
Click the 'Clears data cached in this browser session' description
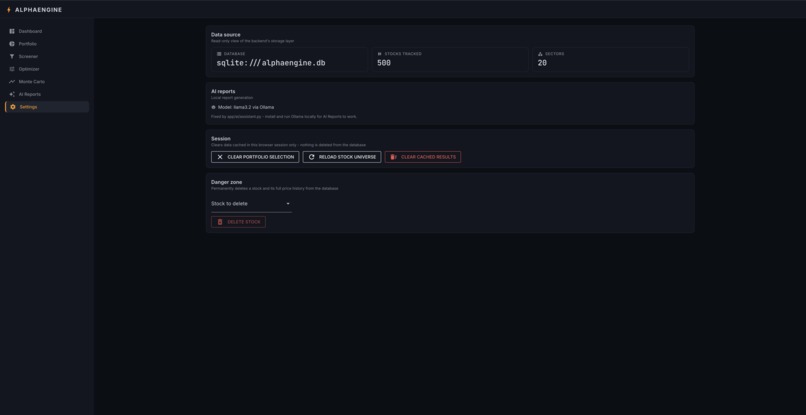pyautogui.click(x=288, y=145)
